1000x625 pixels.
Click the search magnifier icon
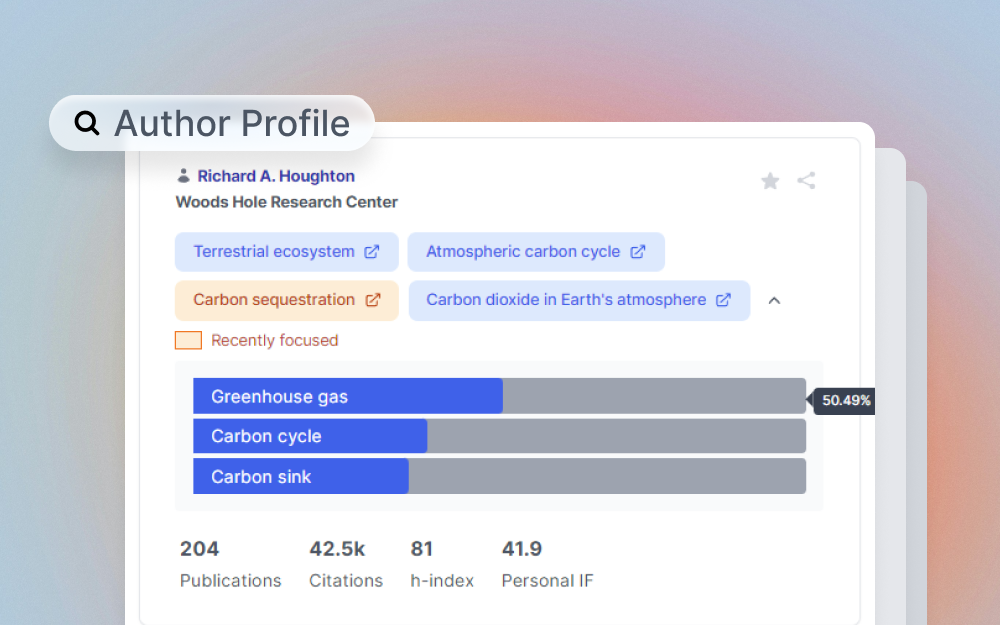pos(86,123)
